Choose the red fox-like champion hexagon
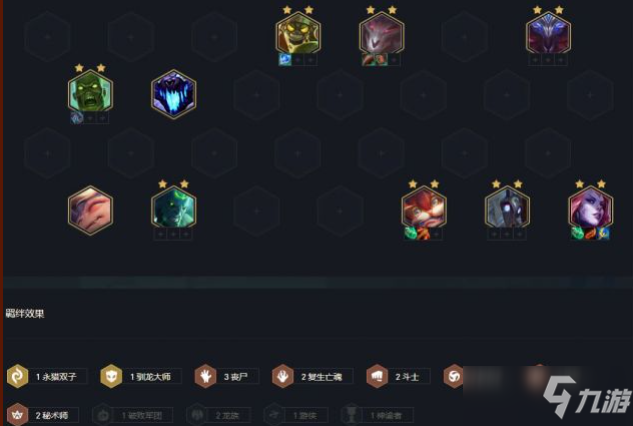633x426 pixels. click(423, 208)
